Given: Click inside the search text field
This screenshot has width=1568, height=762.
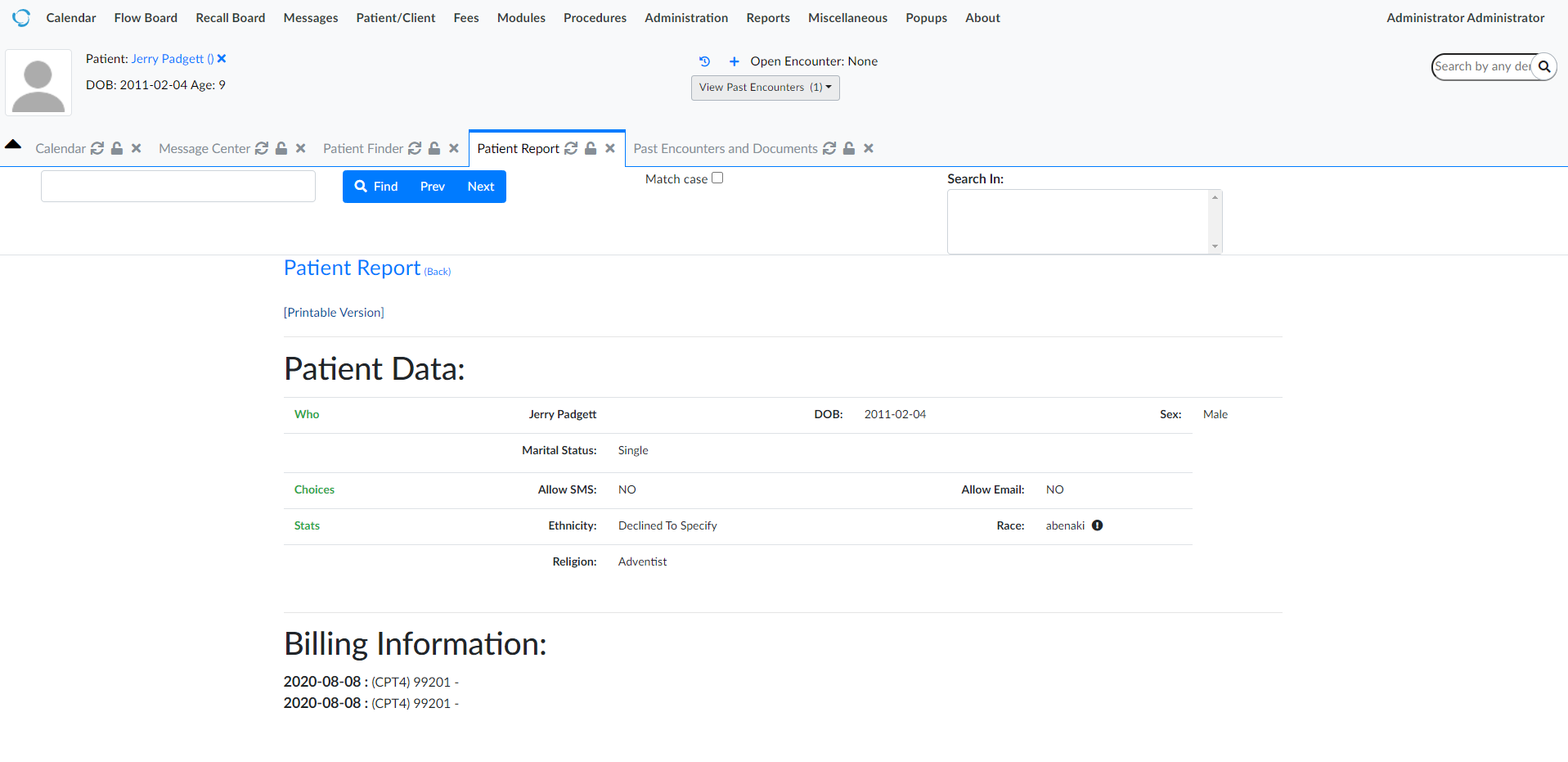Looking at the screenshot, I should [177, 186].
